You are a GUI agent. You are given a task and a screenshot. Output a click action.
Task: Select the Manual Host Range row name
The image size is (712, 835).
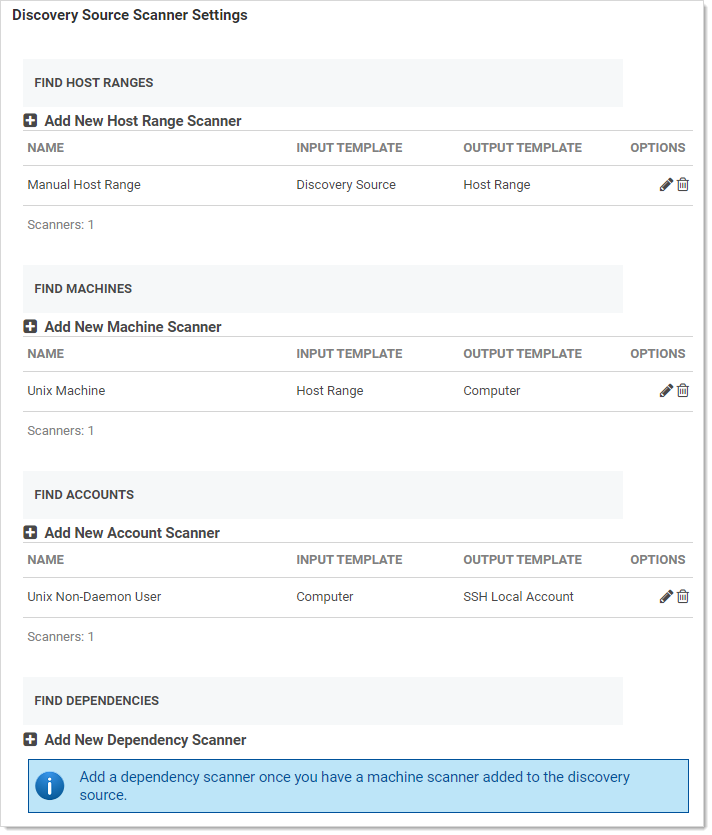84,185
